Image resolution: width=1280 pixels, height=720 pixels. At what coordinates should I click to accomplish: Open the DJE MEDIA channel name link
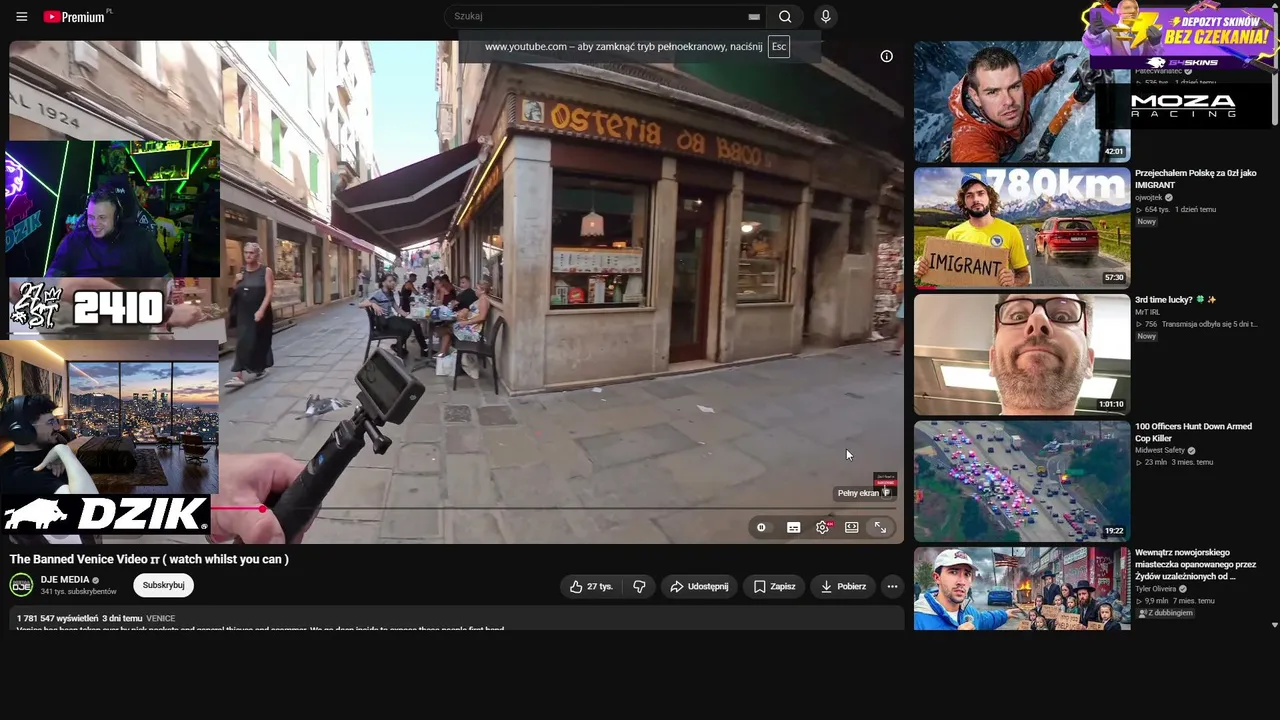click(65, 580)
